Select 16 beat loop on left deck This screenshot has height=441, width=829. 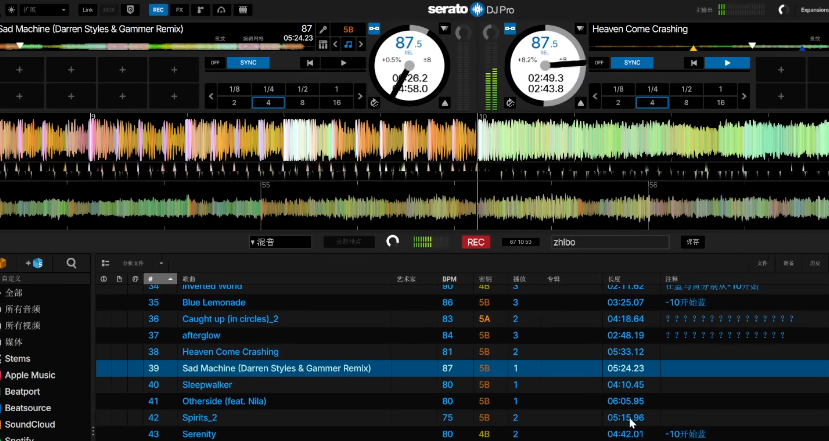point(337,103)
